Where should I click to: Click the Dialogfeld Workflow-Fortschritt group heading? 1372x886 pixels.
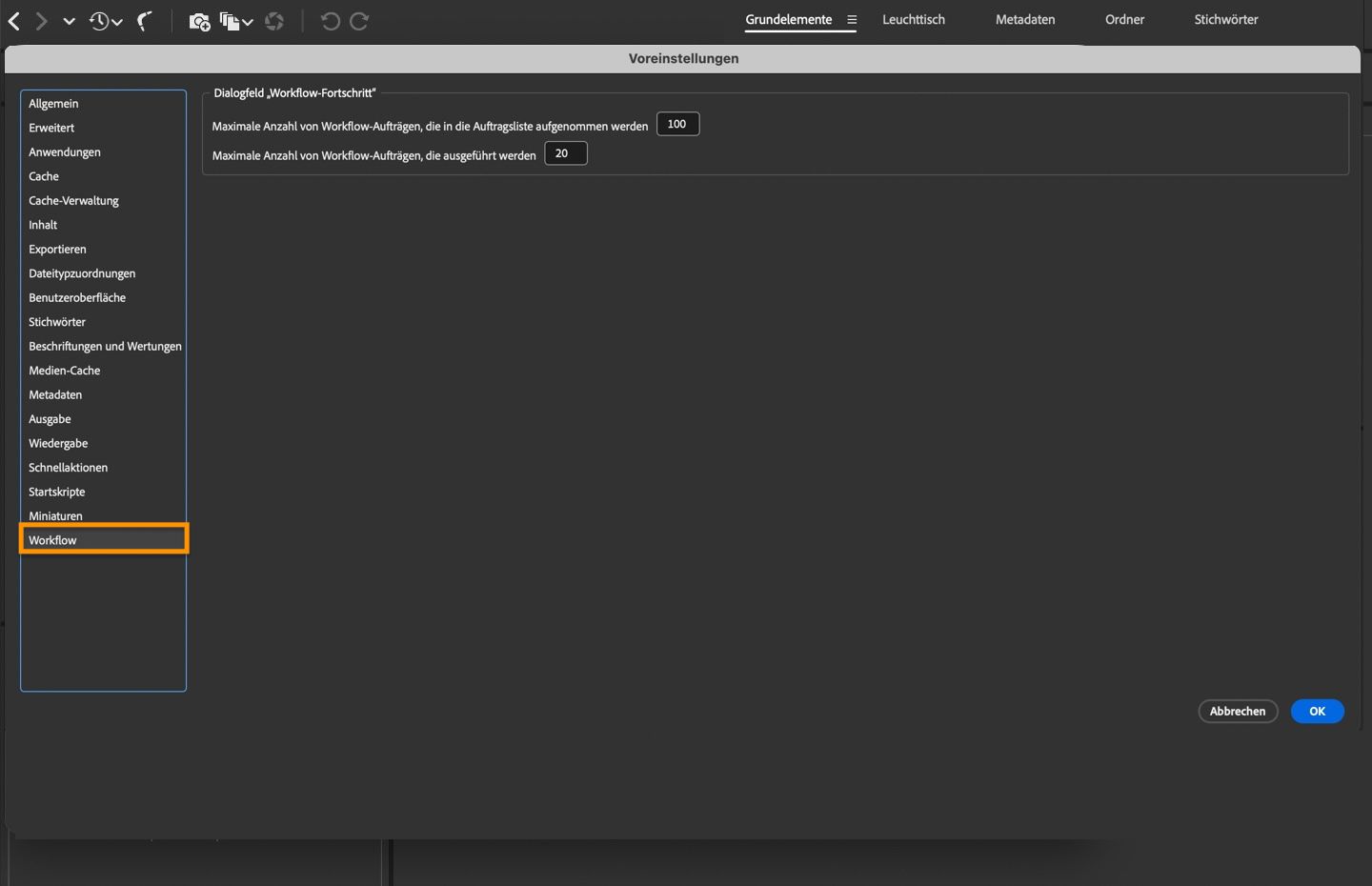[x=294, y=92]
